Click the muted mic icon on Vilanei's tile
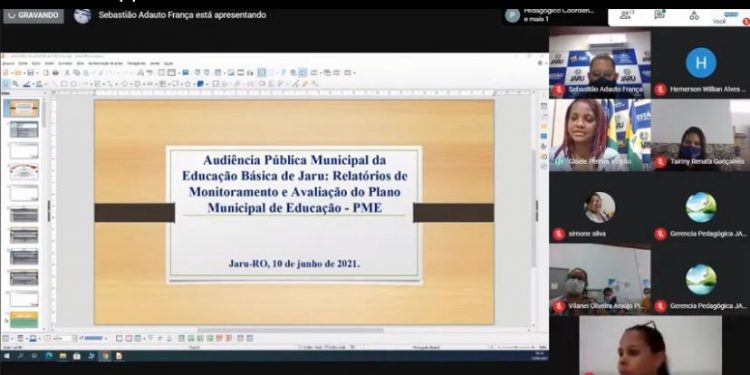 [559, 306]
